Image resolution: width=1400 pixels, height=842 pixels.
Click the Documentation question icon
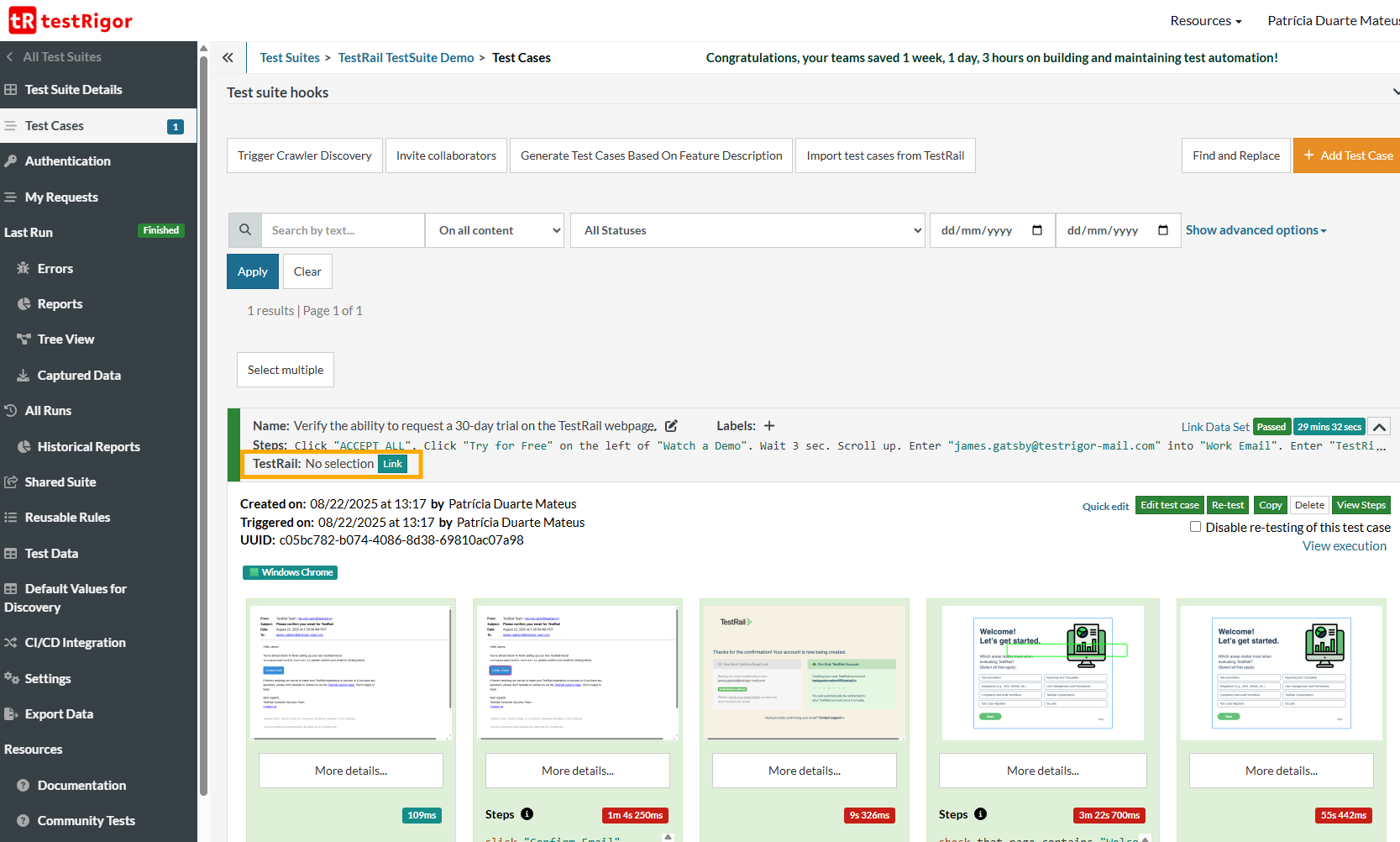(x=24, y=785)
